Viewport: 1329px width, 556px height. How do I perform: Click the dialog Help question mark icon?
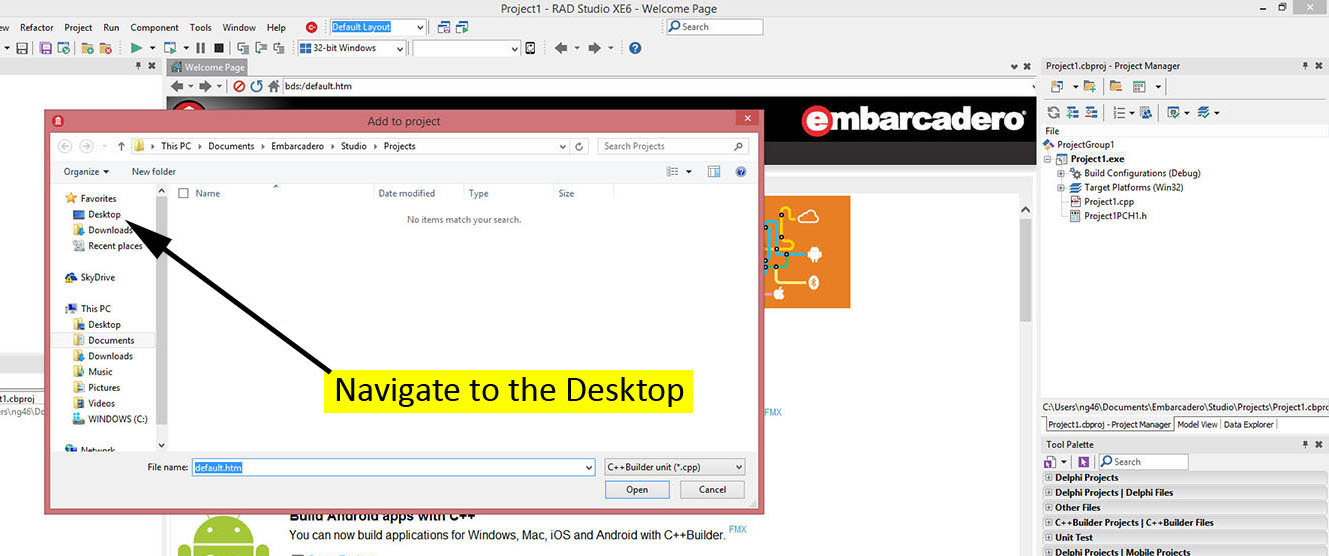point(741,172)
